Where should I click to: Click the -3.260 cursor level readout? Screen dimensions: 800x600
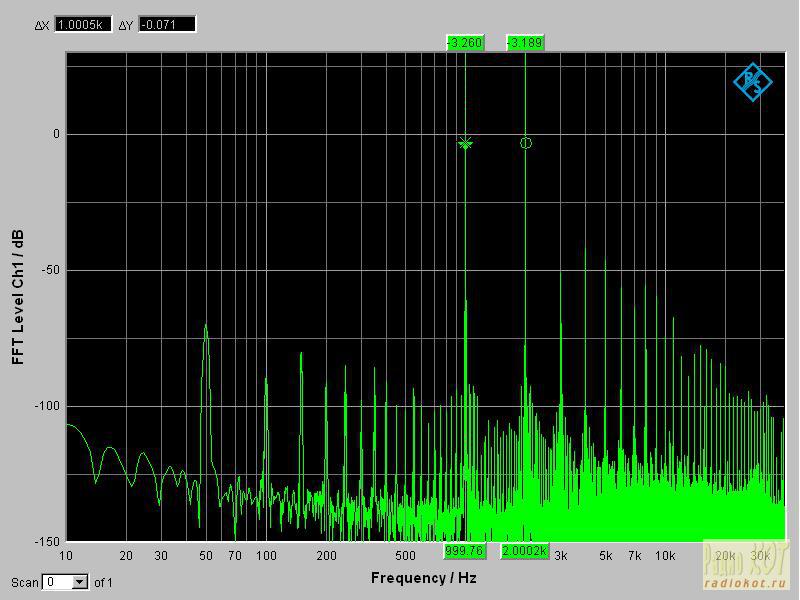pos(465,42)
